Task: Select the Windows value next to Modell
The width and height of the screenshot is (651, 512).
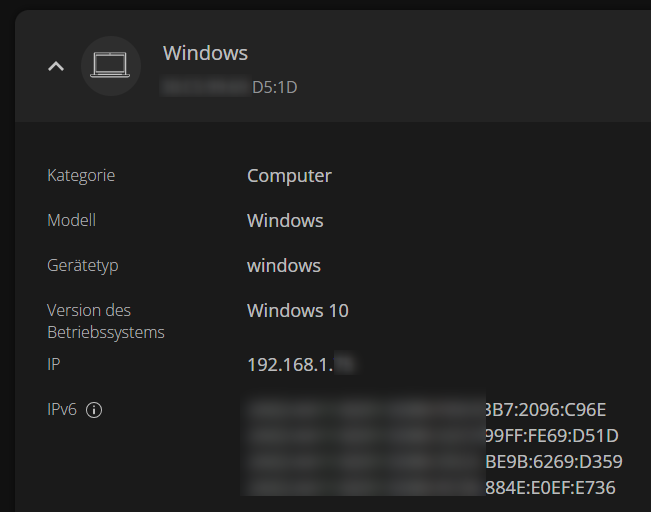Action: [285, 221]
